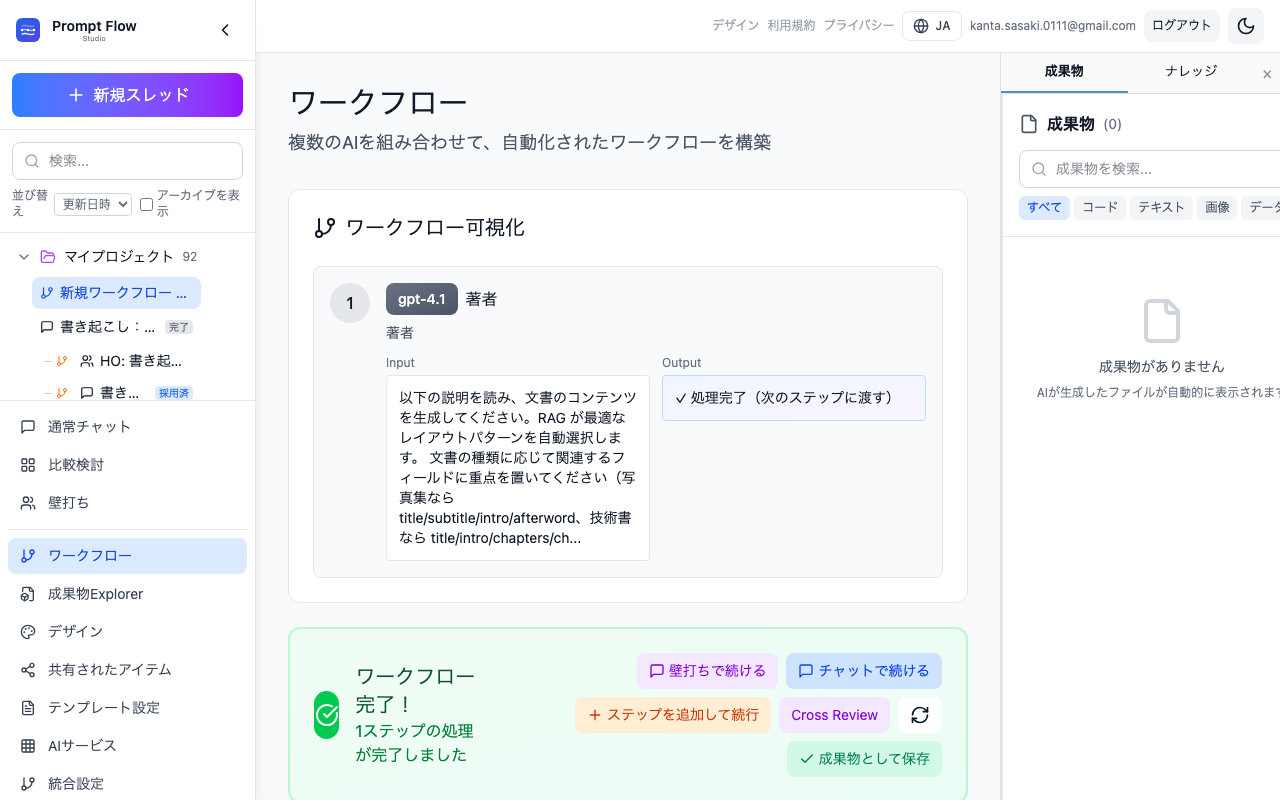The image size is (1280, 800).
Task: Click the 新規スレッド button
Action: point(127,95)
